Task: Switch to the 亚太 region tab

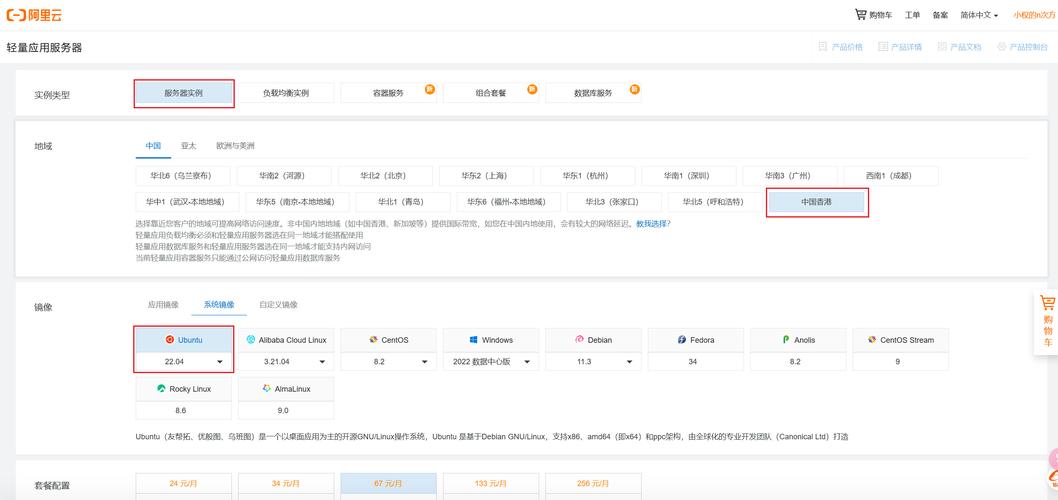Action: 188,146
